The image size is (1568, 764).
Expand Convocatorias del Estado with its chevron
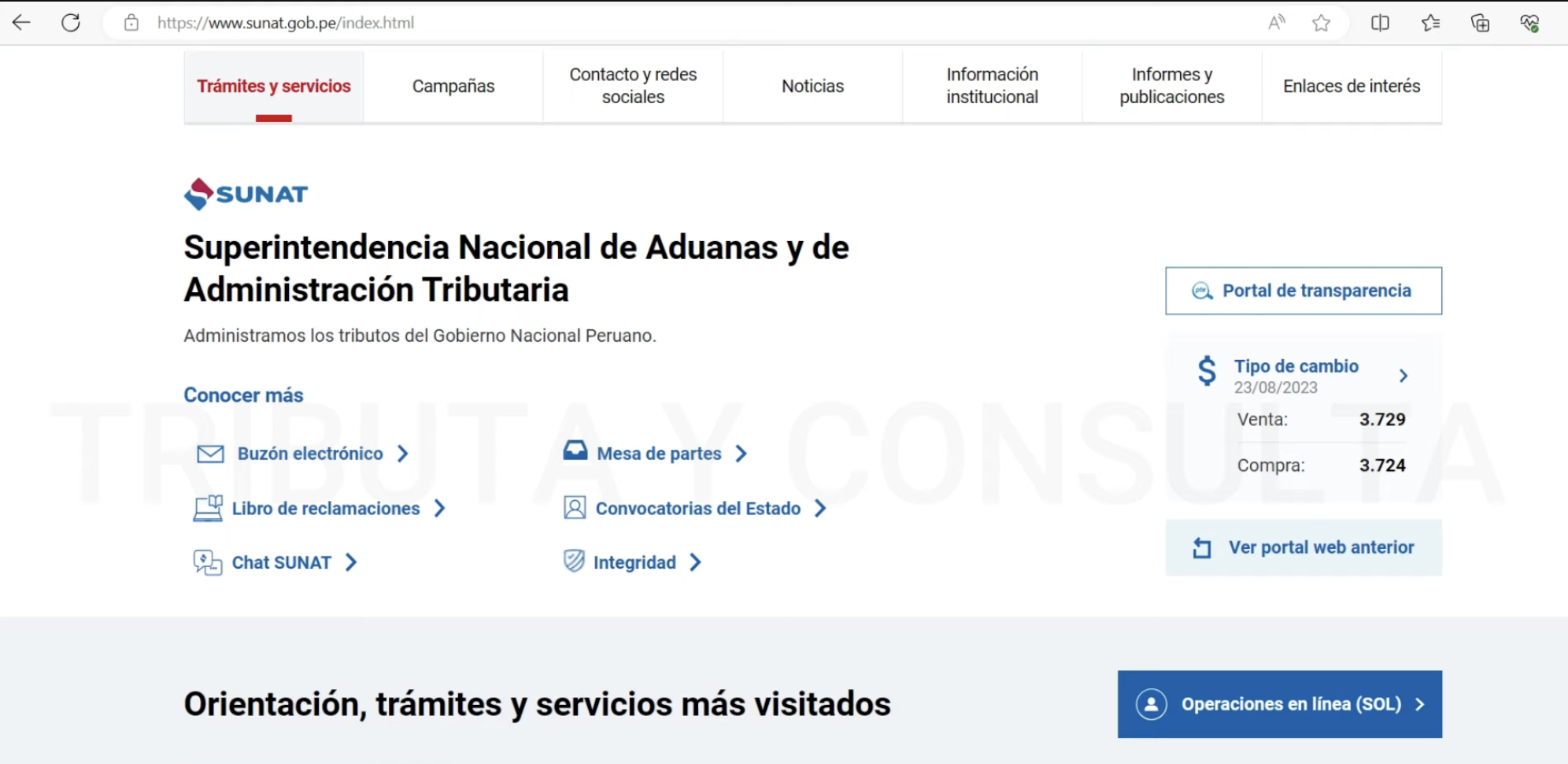(x=820, y=509)
